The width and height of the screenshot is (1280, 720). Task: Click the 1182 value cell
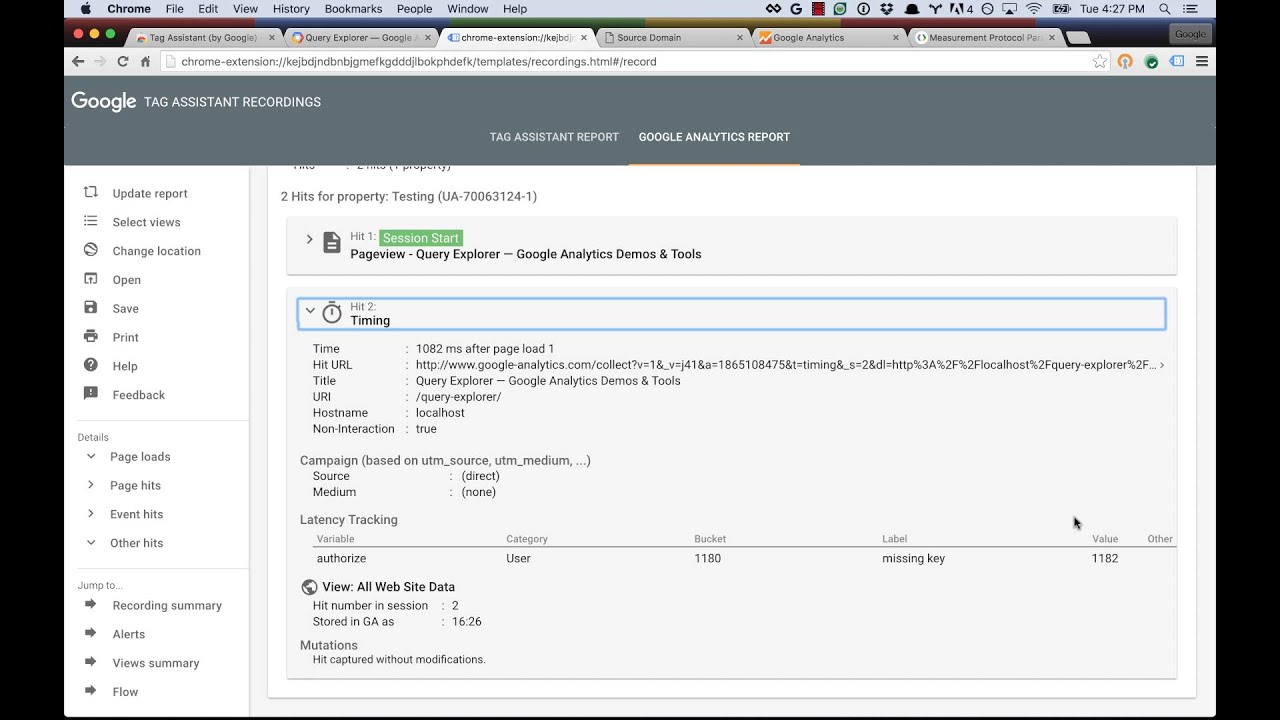click(1105, 558)
